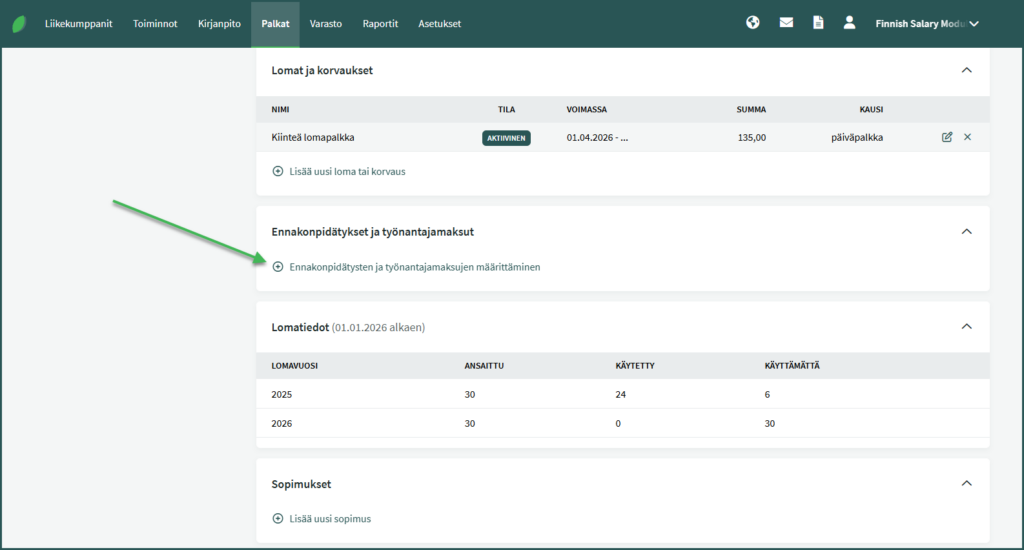Open the envelope messages icon

786,23
